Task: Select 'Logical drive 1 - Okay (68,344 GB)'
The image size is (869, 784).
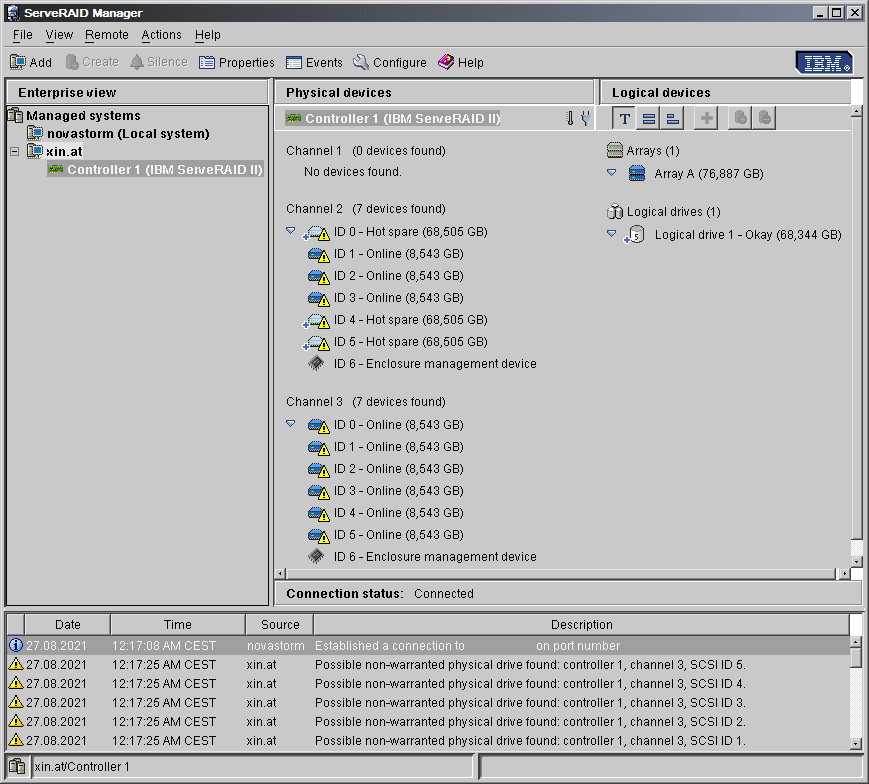Action: tap(748, 235)
